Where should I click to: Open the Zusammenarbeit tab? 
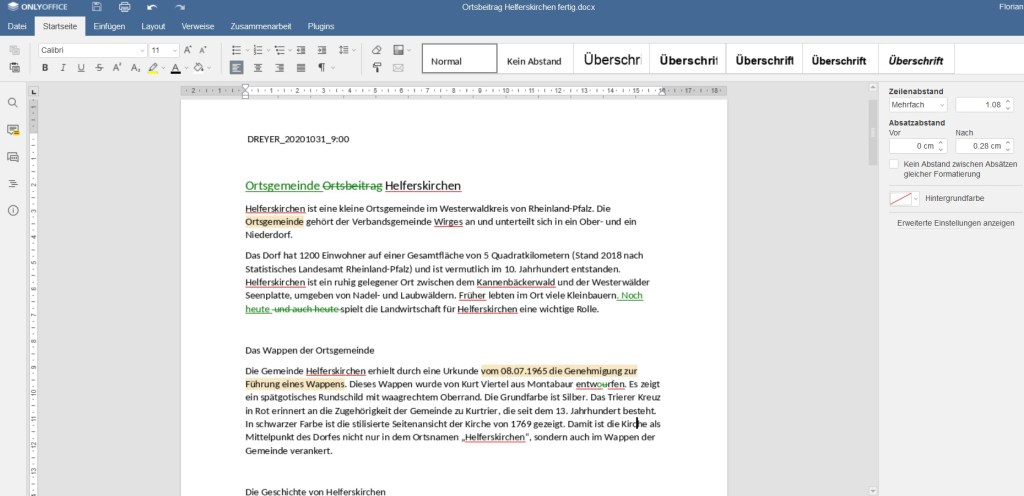(262, 26)
